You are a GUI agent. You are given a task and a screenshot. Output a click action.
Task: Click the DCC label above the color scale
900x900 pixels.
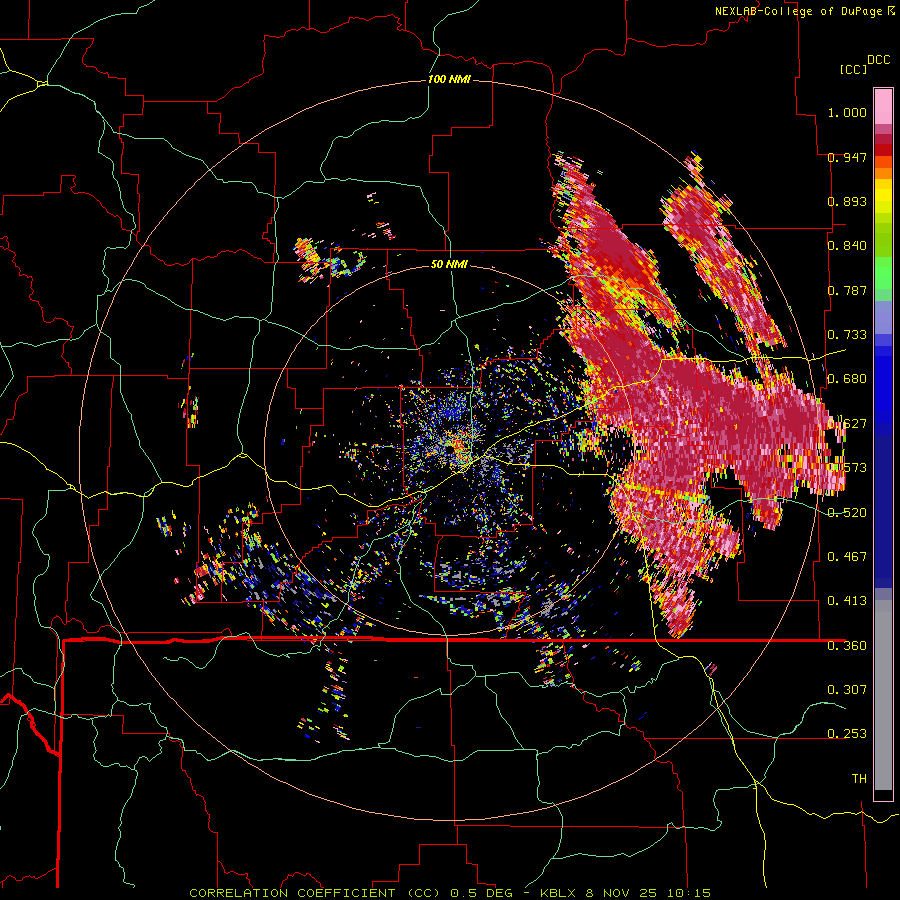pyautogui.click(x=878, y=60)
